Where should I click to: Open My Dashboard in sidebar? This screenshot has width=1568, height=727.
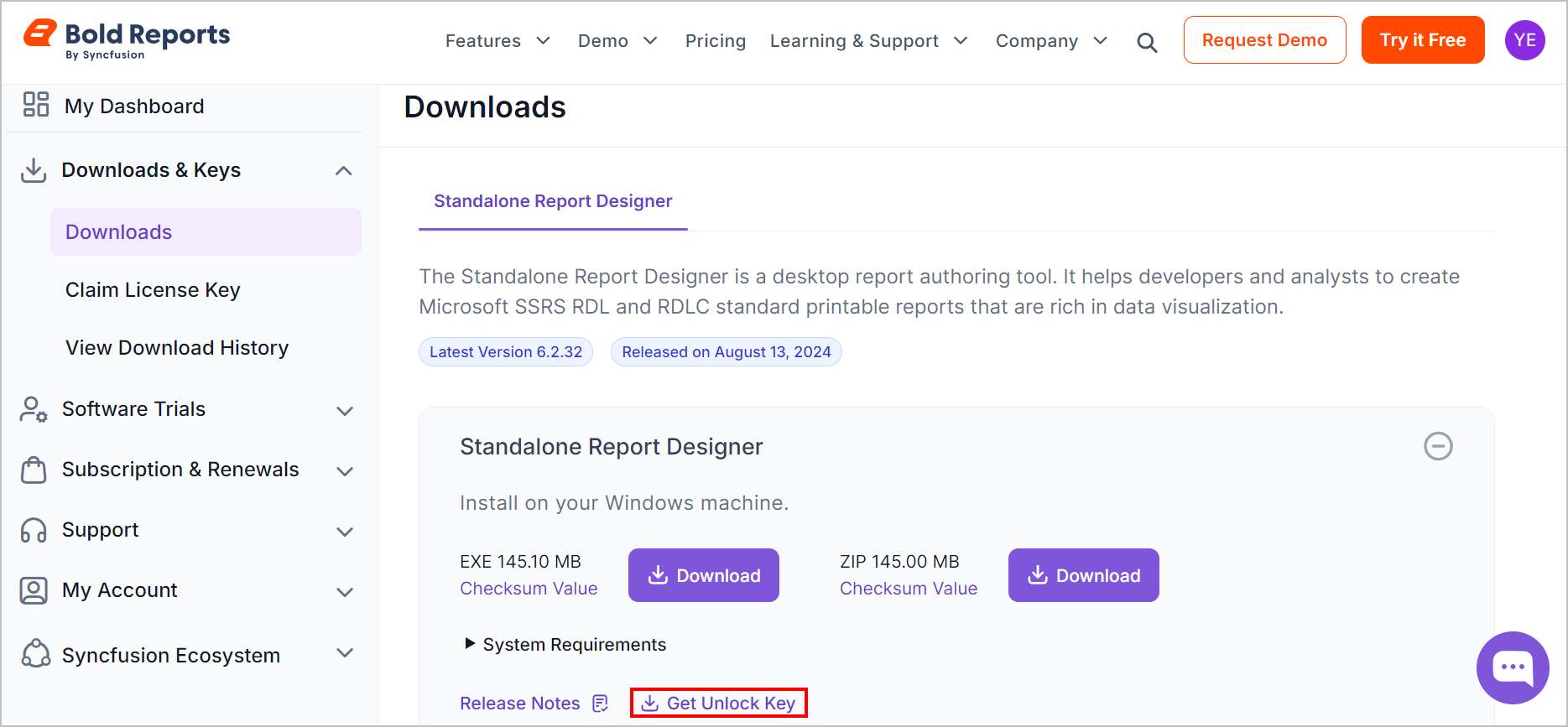click(134, 106)
